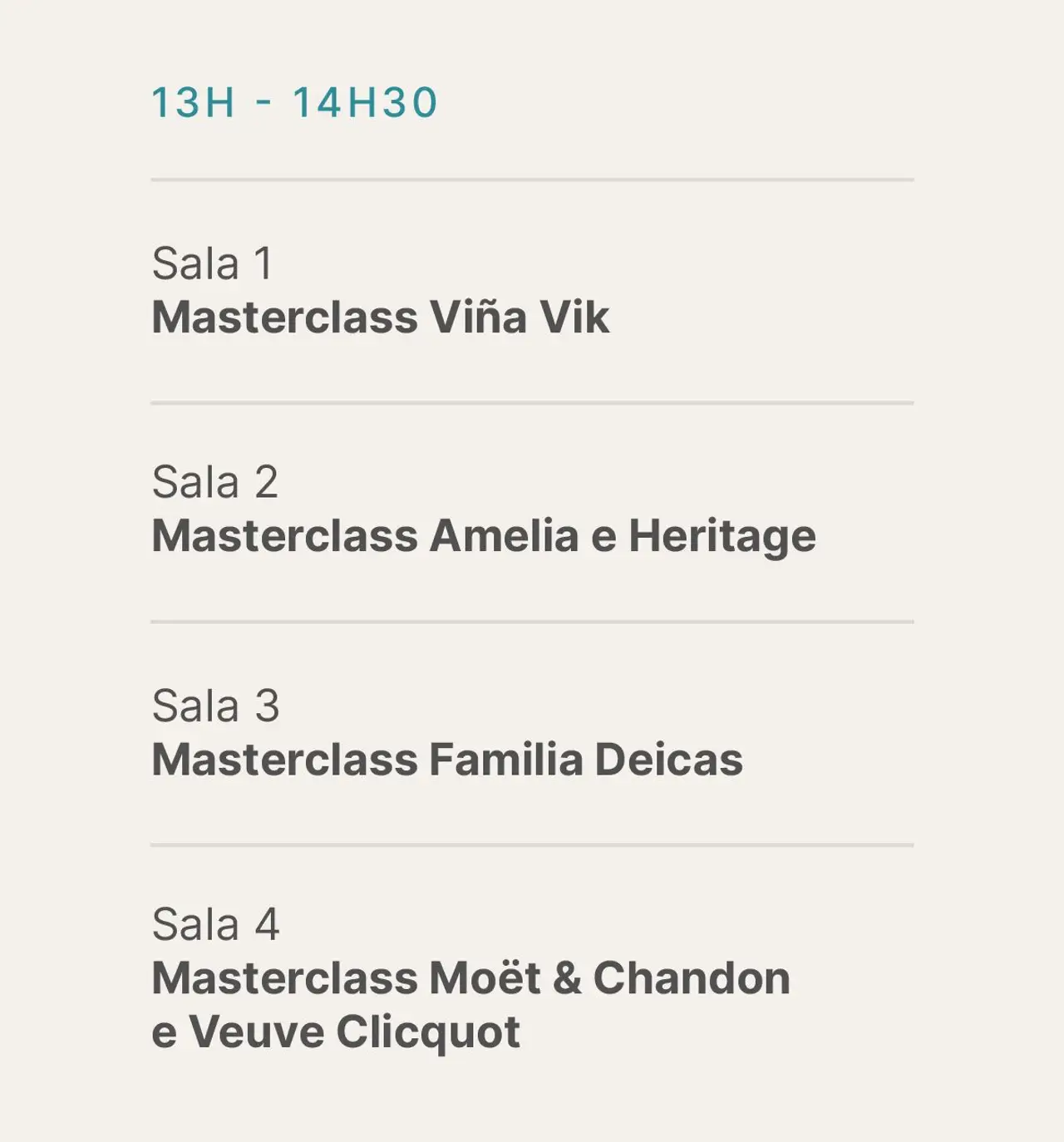Click the '14H30' end time text
This screenshot has height=1142, width=1064.
point(364,103)
